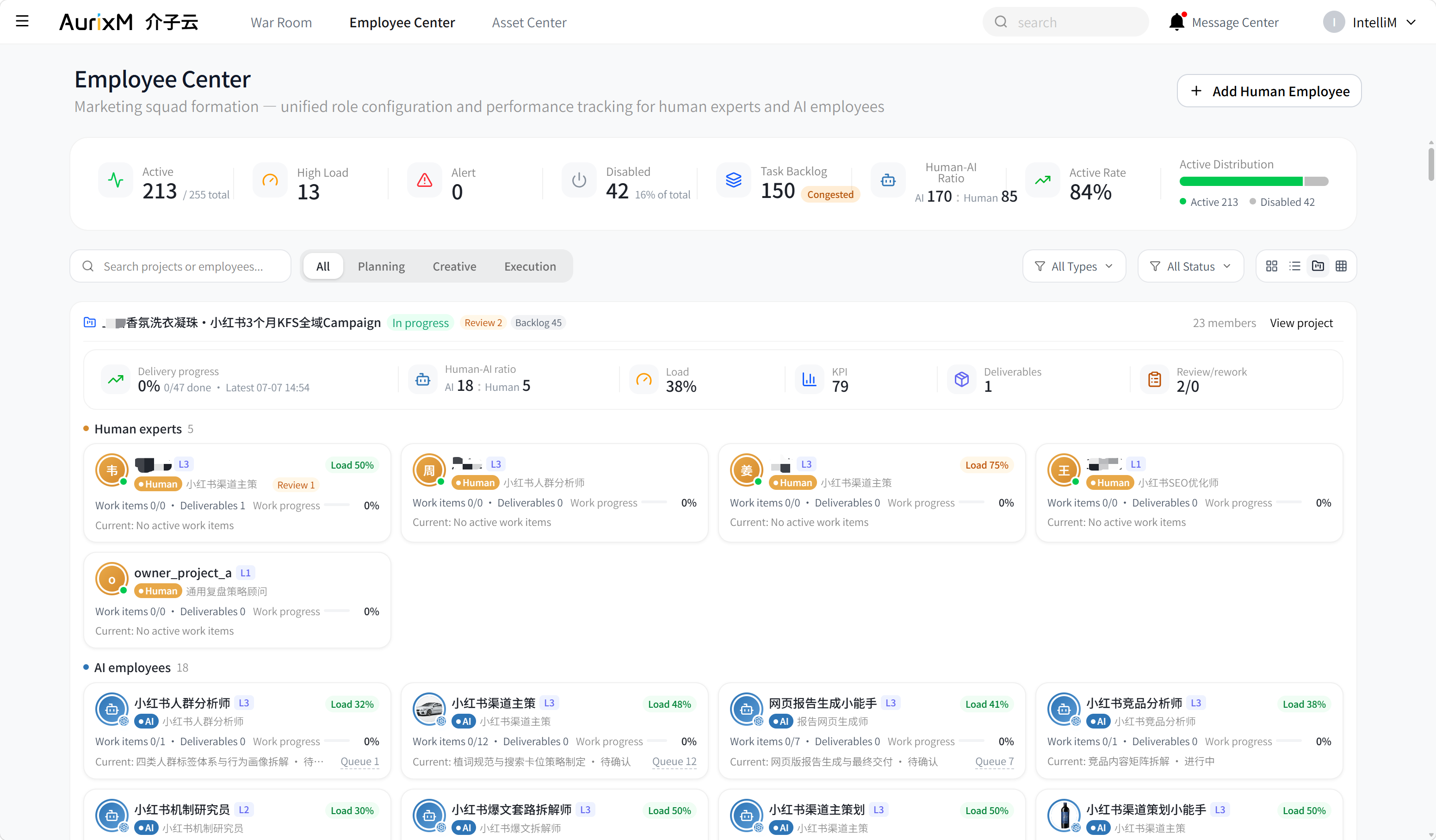
Task: Open the hamburger menu icon
Action: click(22, 22)
